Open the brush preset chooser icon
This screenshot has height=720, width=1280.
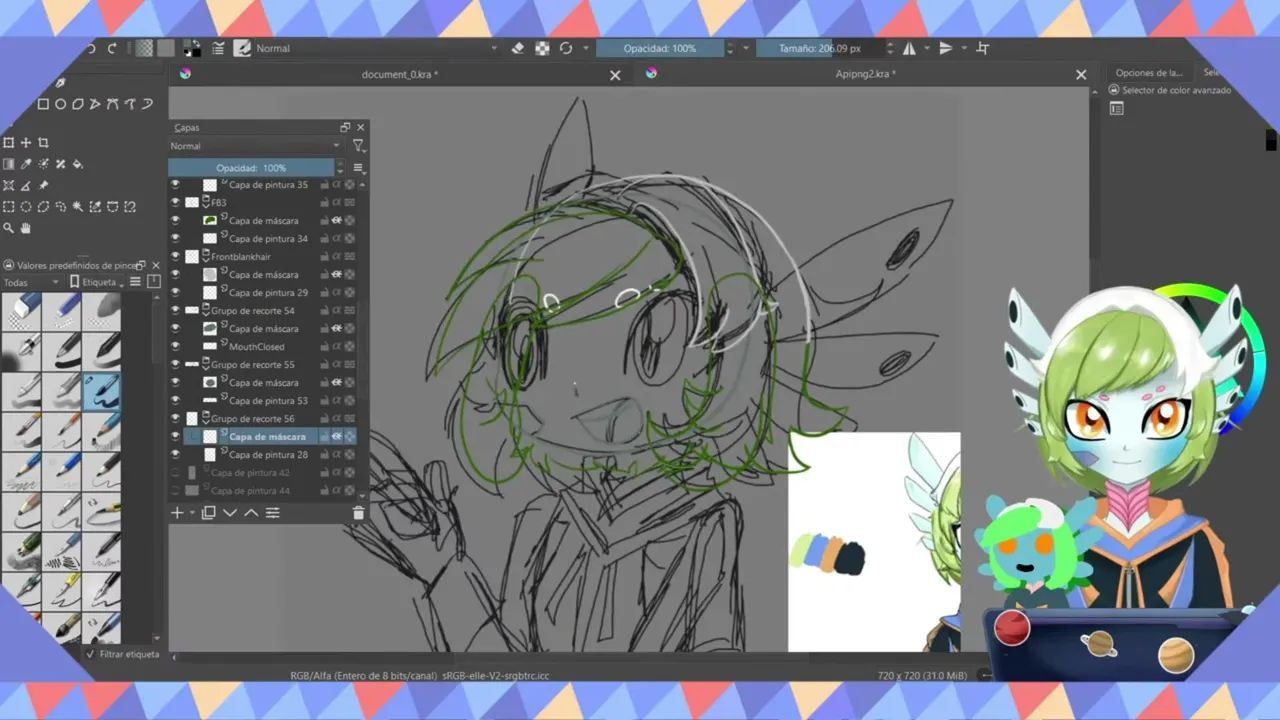[x=242, y=48]
